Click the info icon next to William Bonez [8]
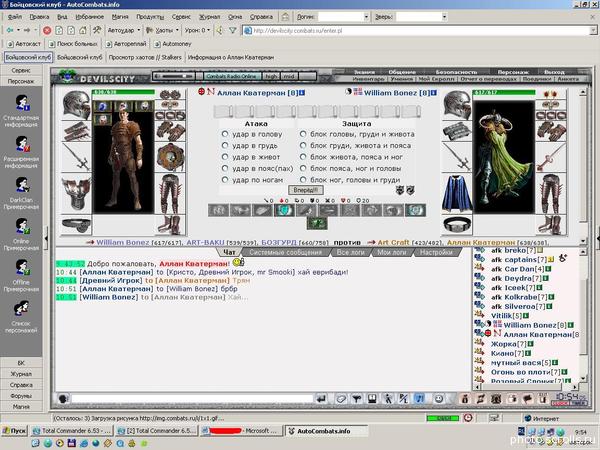The image size is (600, 450). coord(434,93)
